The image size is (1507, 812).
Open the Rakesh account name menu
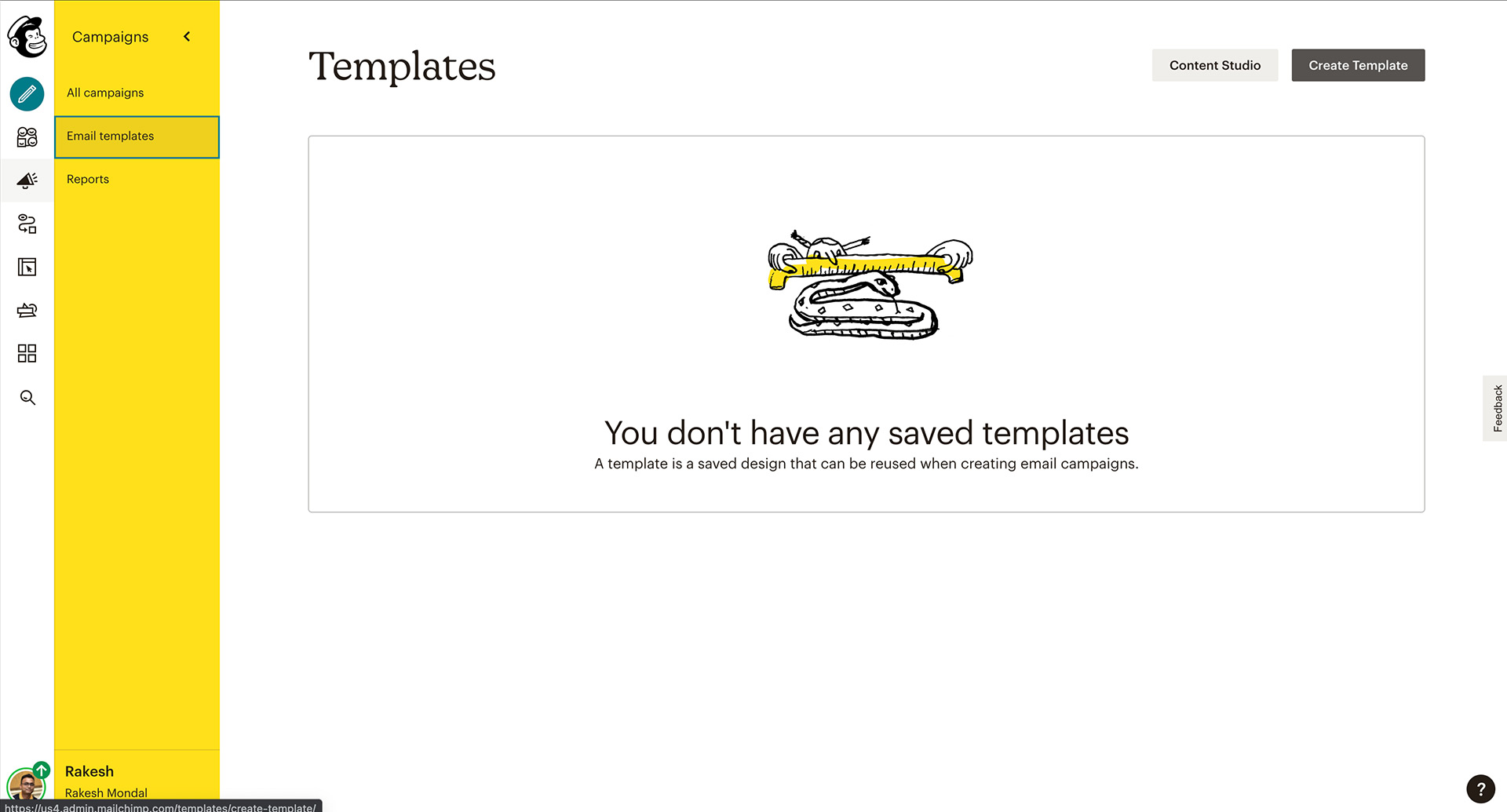point(89,772)
